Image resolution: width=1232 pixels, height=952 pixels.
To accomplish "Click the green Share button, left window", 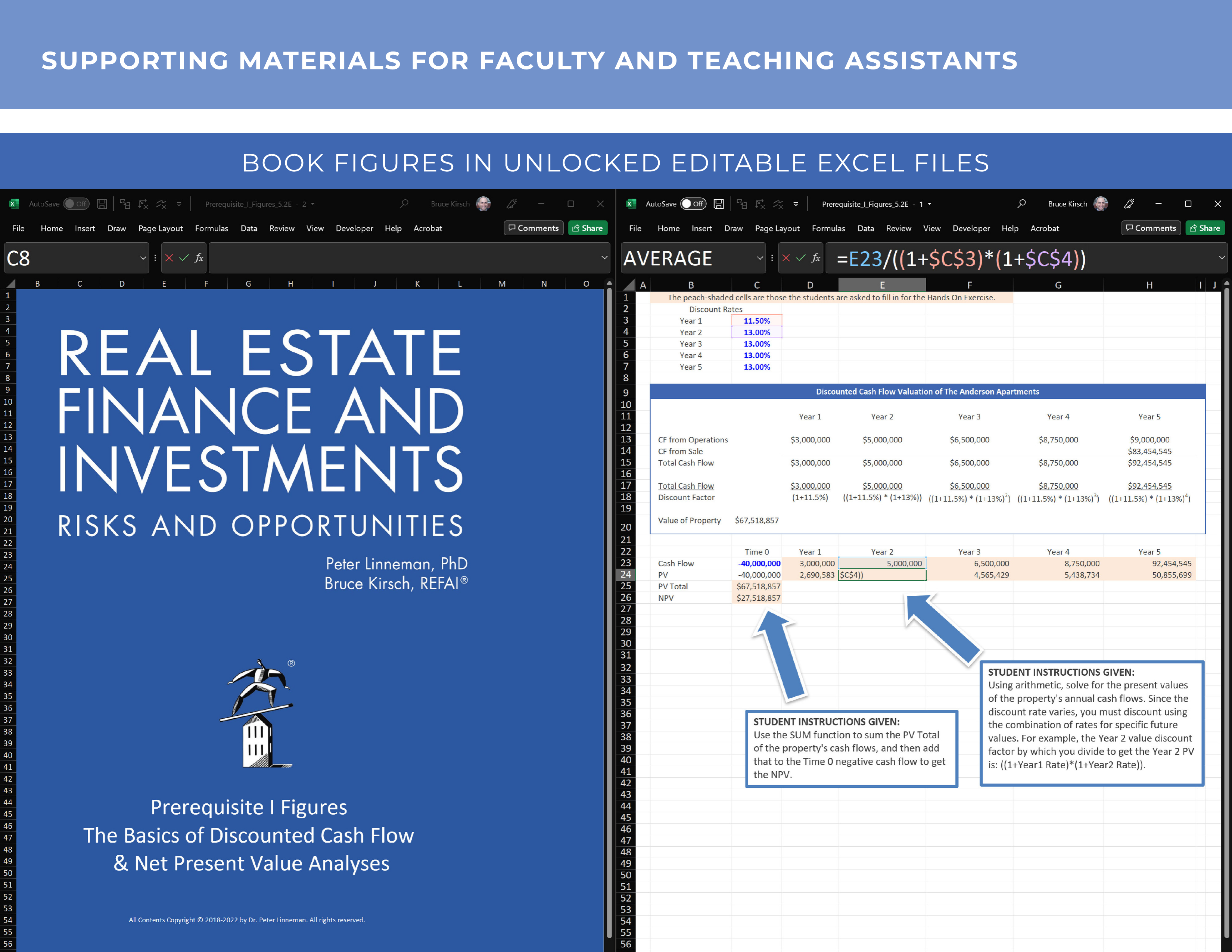I will click(587, 228).
